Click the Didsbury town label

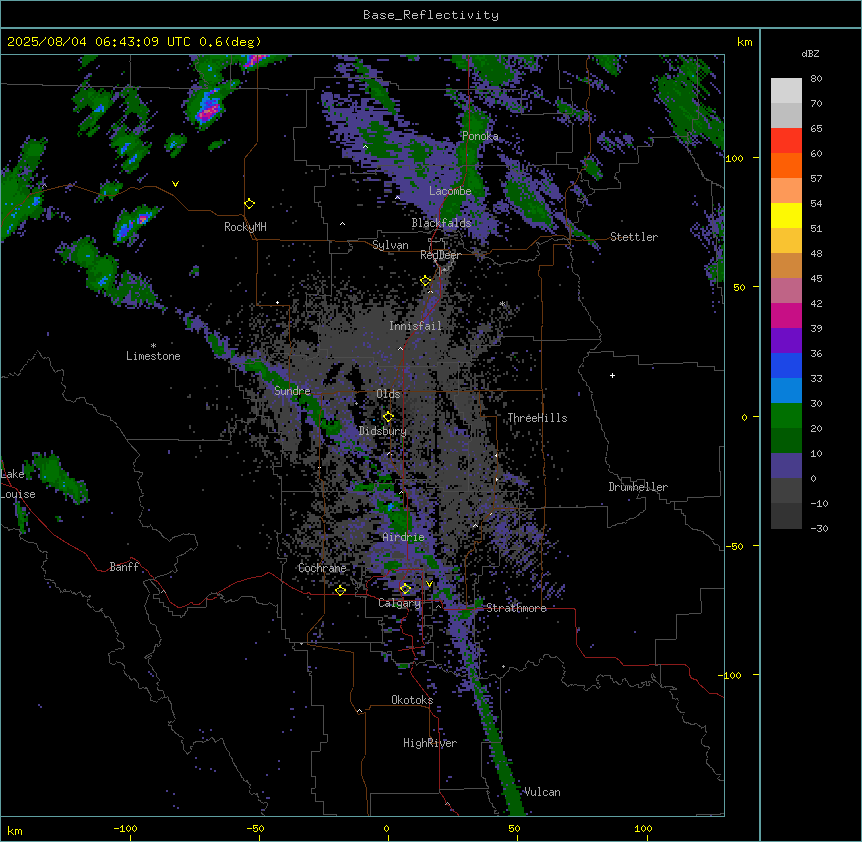coord(383,431)
